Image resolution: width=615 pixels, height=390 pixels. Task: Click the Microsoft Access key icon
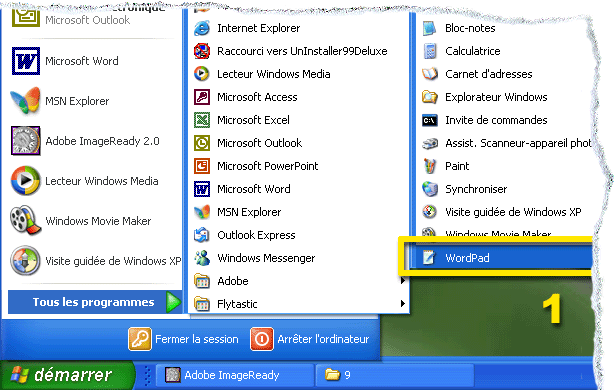202,97
